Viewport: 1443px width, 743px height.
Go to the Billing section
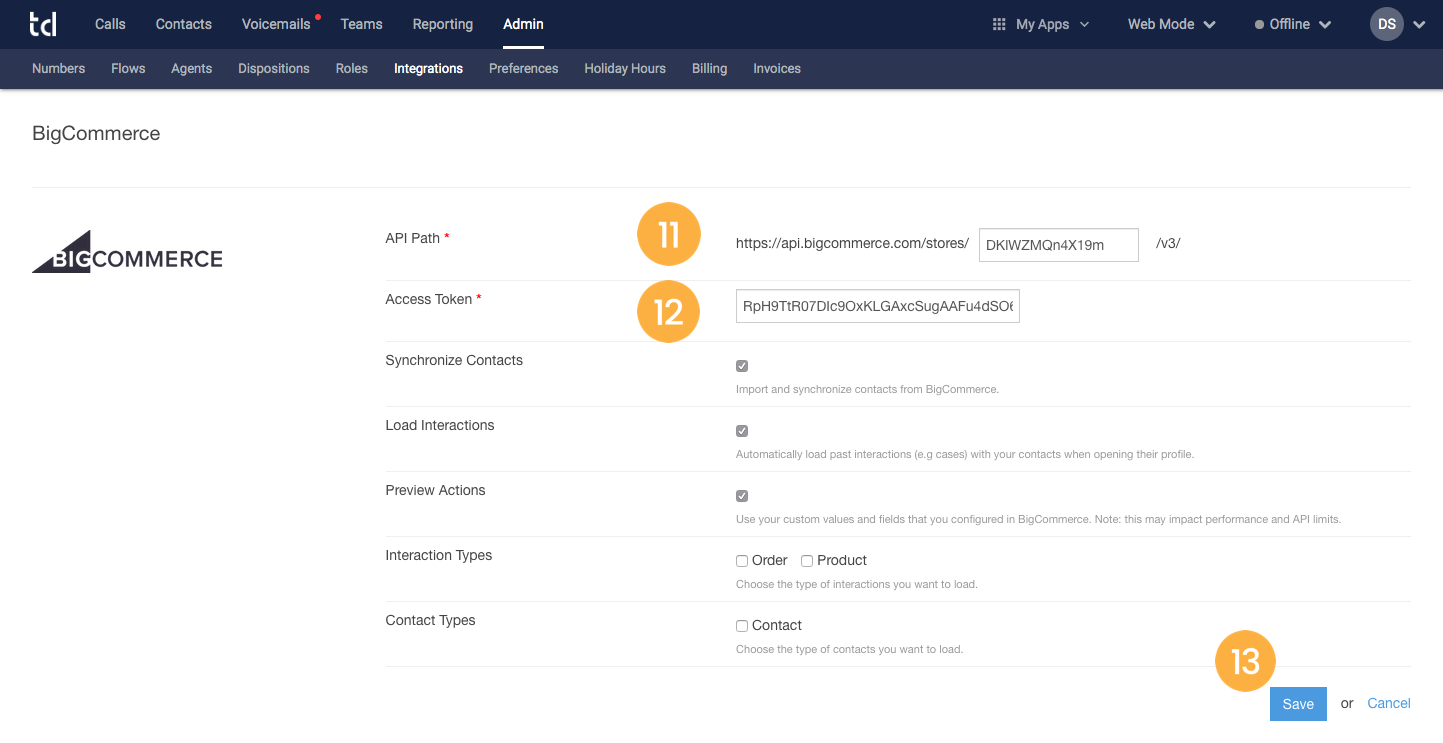[x=709, y=69]
